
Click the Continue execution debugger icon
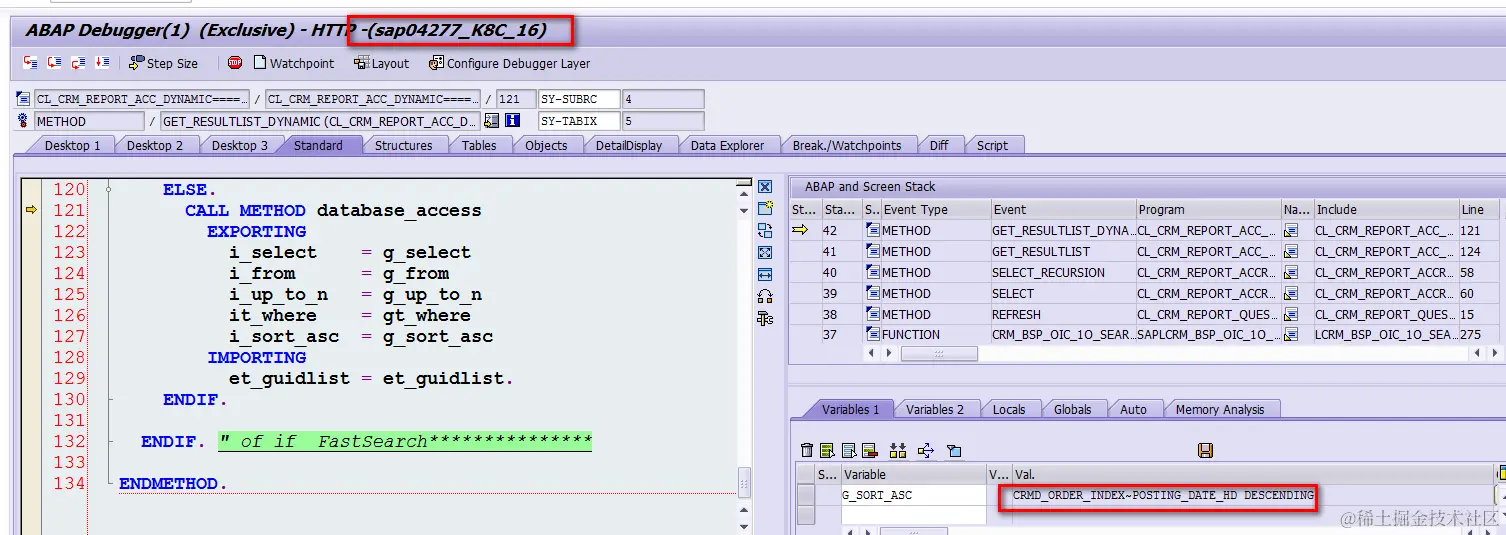click(102, 63)
